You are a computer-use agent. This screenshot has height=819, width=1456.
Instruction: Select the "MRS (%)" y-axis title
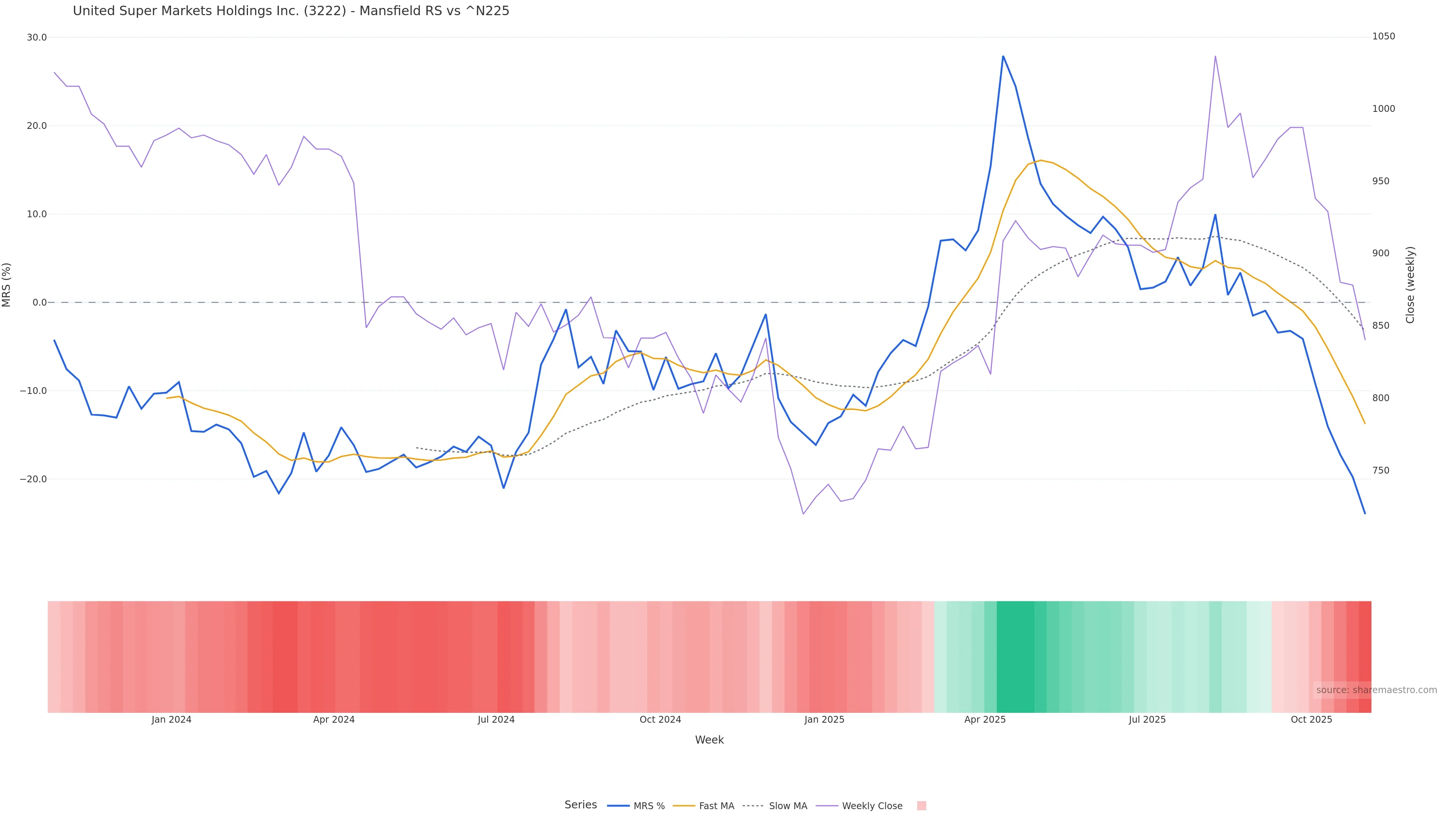coord(7,285)
